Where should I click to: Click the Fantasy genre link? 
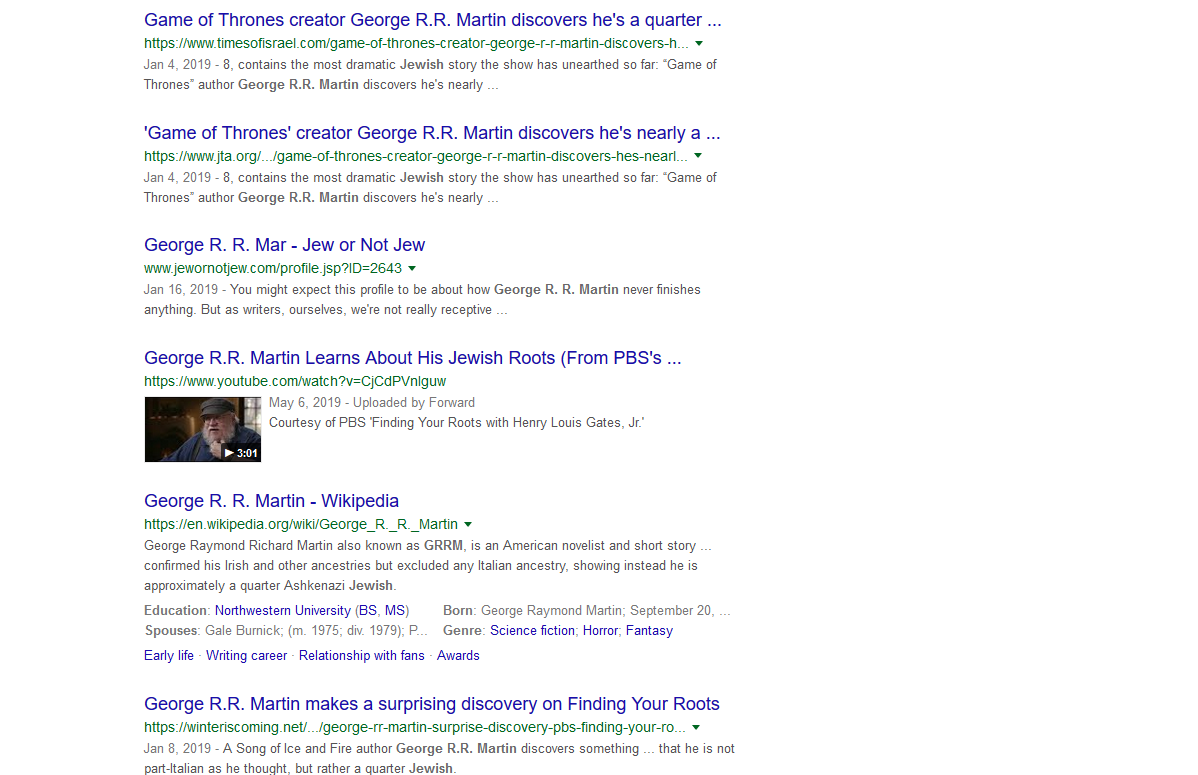[649, 631]
